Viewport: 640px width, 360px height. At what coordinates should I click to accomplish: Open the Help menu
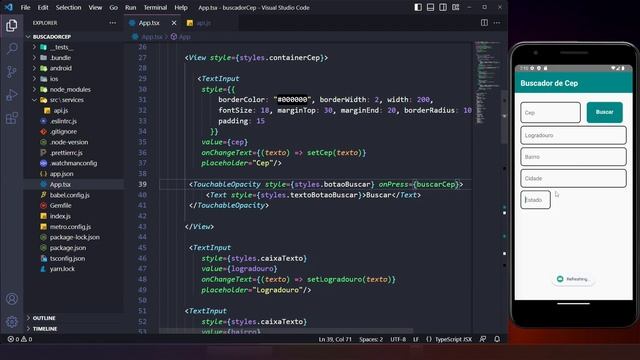coord(181,7)
